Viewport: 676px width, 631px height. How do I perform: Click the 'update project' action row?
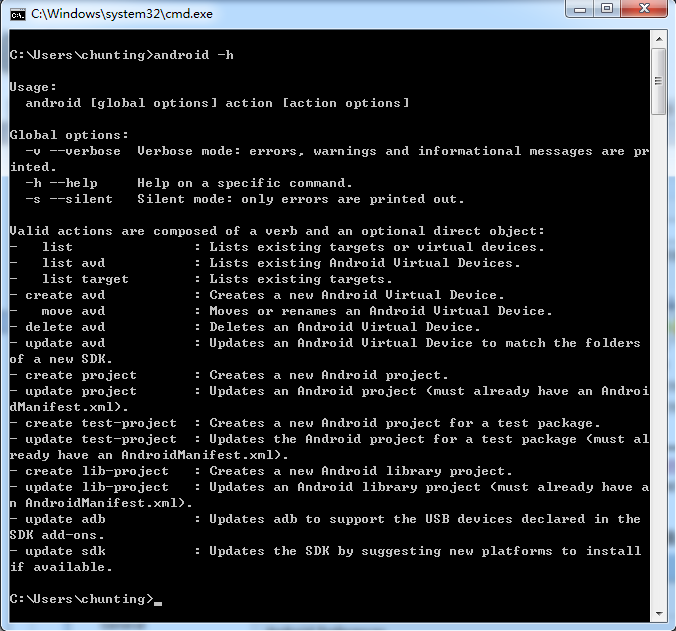[329, 391]
